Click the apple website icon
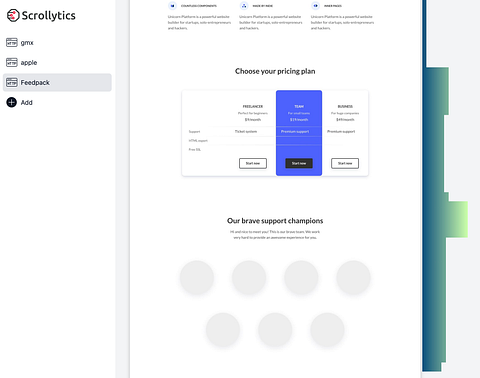This screenshot has height=378, width=480. tap(12, 62)
